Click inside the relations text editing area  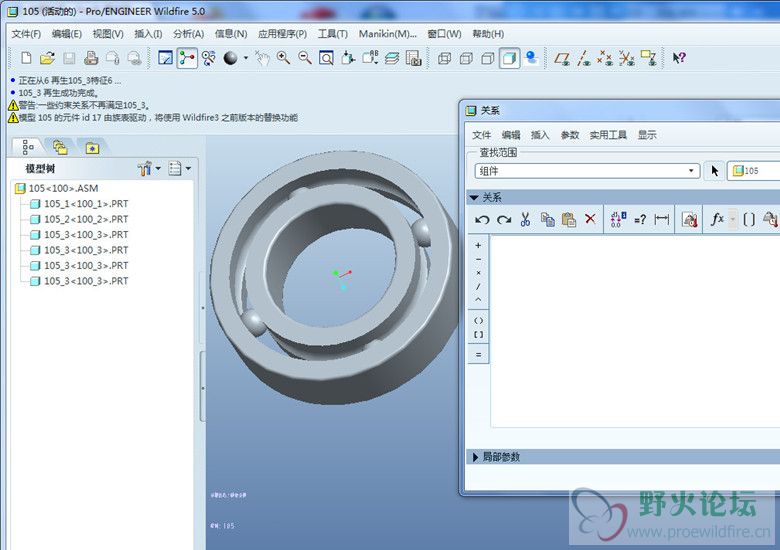coord(635,331)
